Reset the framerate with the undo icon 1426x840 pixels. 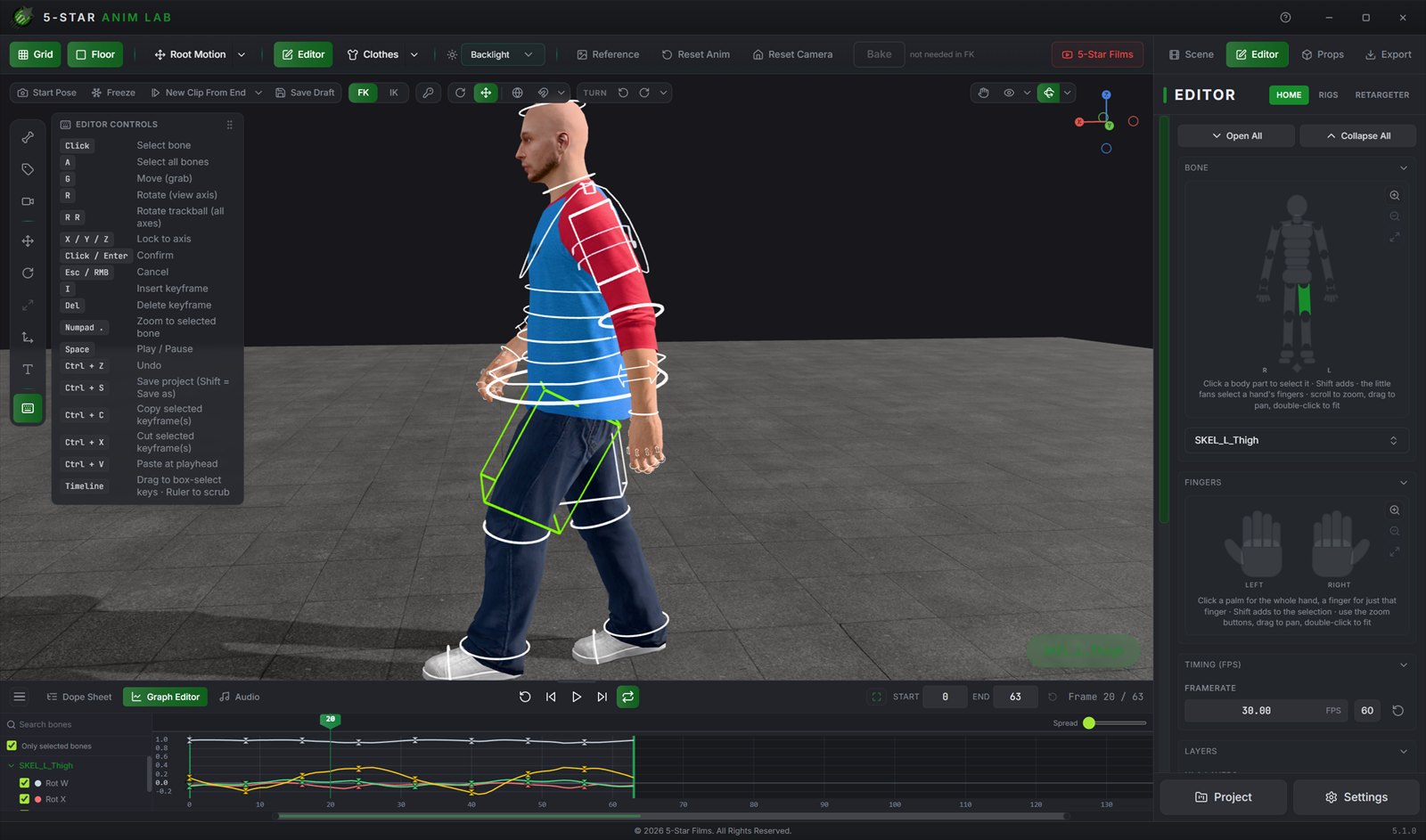[1397, 711]
